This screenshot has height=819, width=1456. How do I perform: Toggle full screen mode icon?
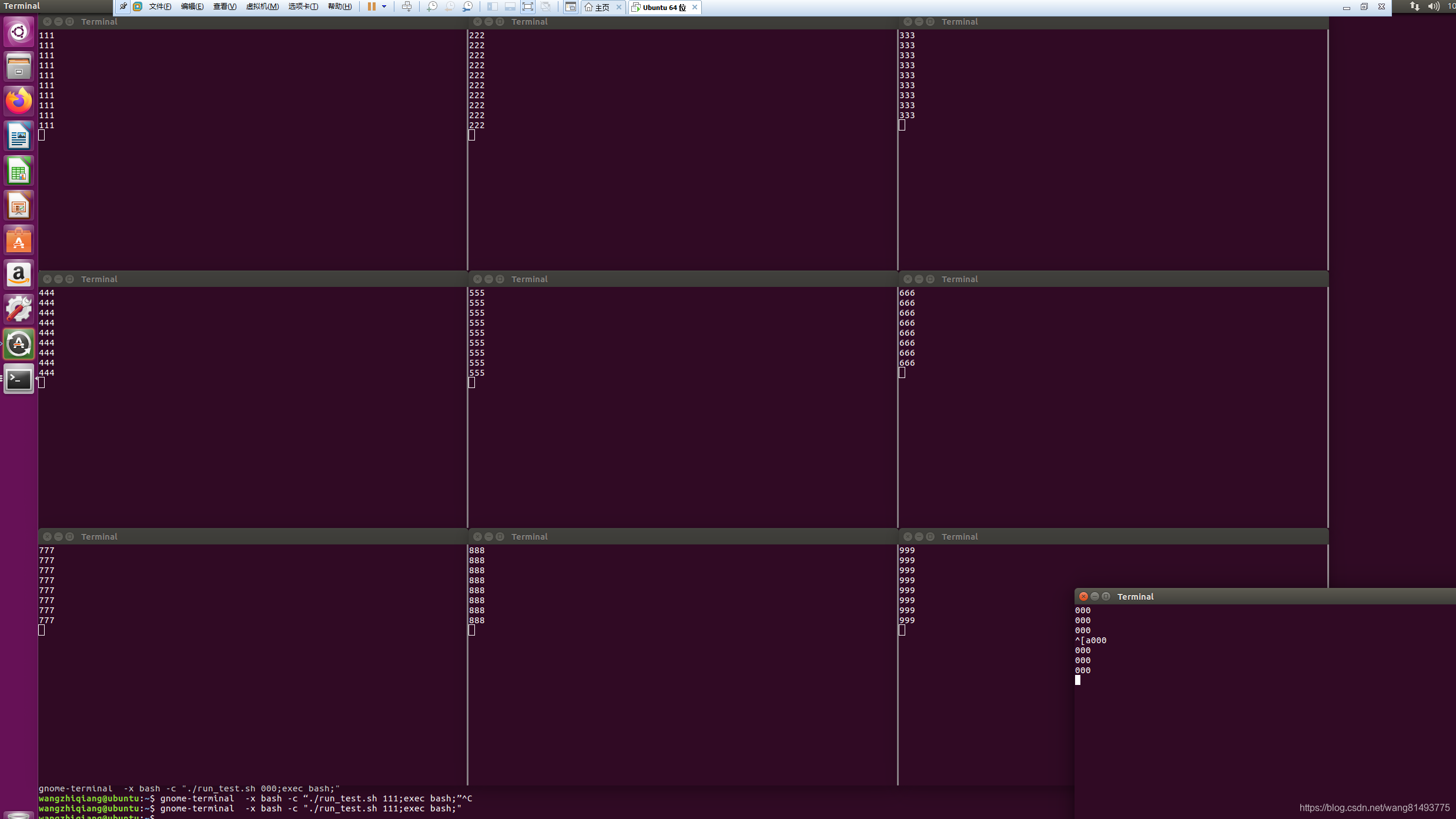point(528,6)
